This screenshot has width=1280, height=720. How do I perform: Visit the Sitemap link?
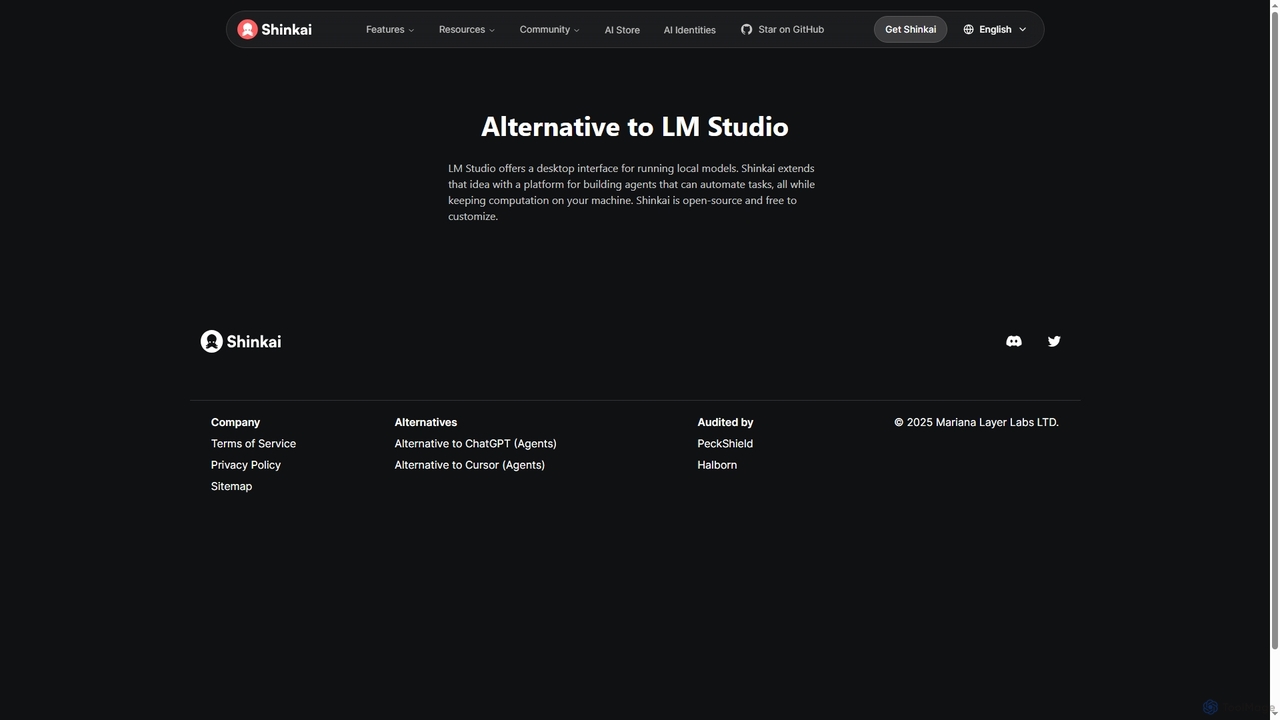231,486
